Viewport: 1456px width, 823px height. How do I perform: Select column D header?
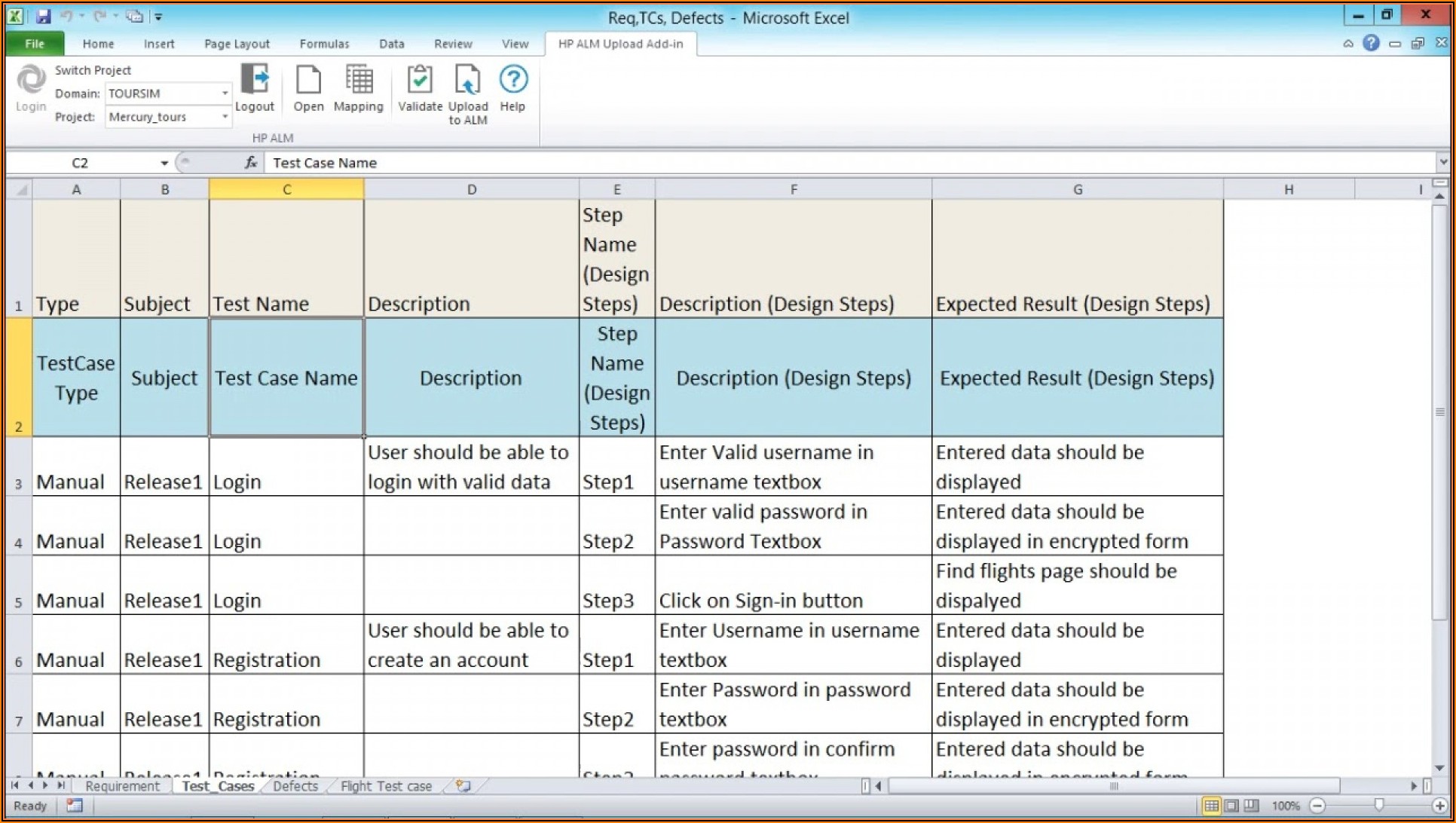(x=471, y=189)
